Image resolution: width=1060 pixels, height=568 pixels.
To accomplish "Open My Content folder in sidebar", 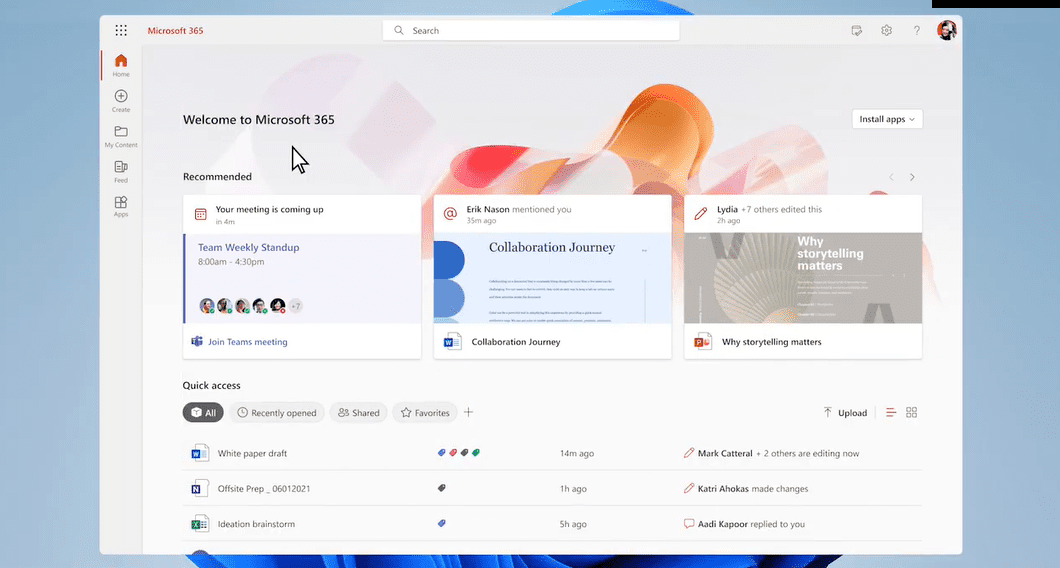I will click(121, 136).
